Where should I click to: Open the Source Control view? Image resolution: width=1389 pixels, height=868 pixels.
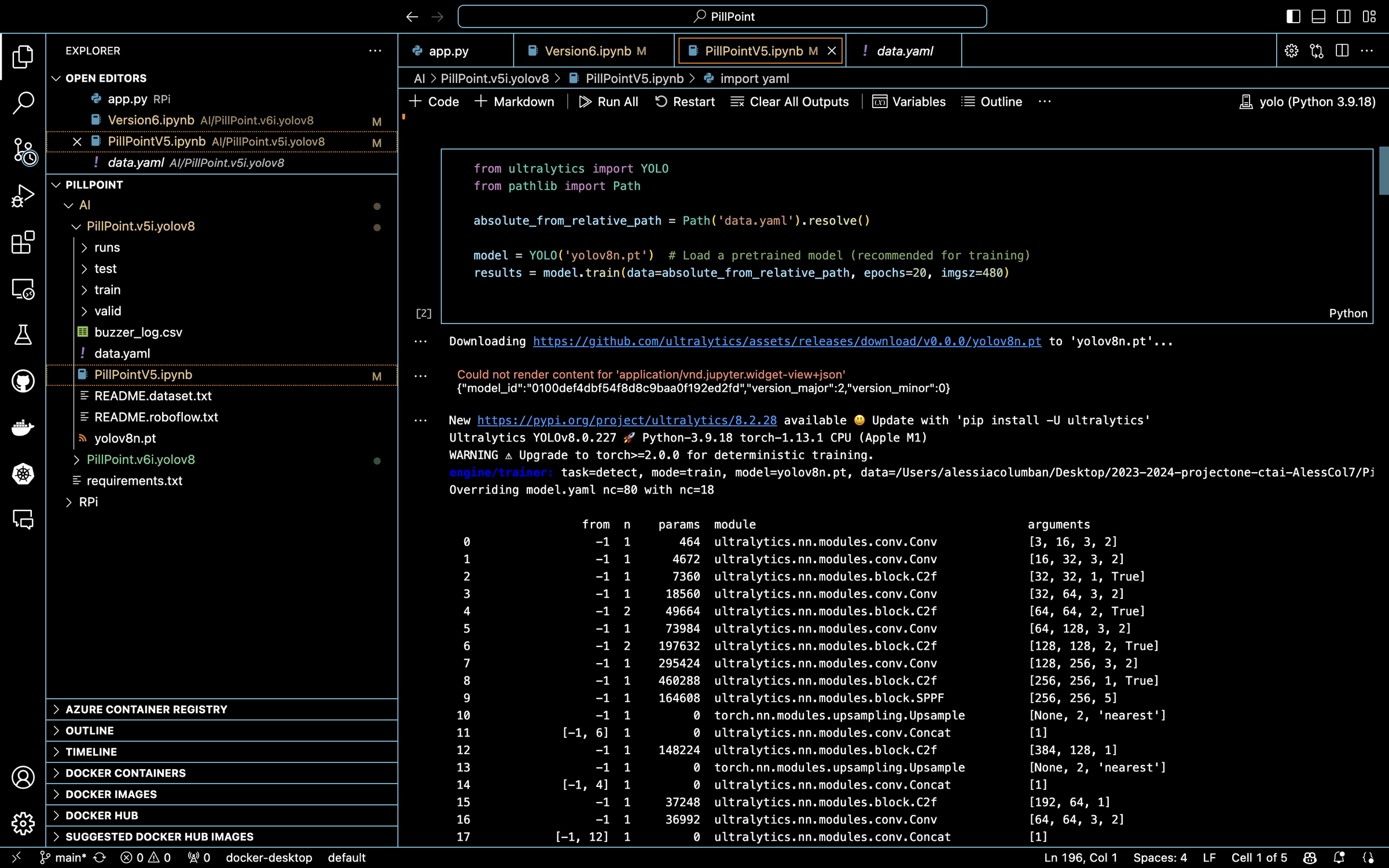(x=23, y=150)
